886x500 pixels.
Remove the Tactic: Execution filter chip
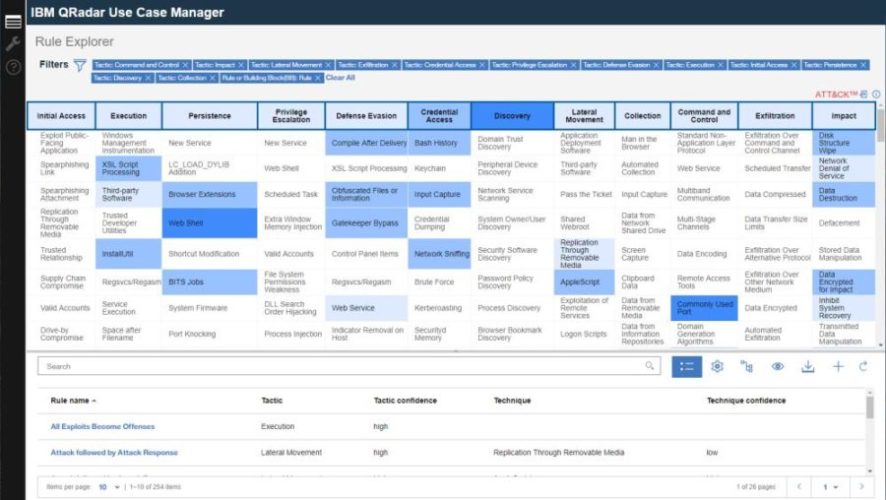[720, 65]
